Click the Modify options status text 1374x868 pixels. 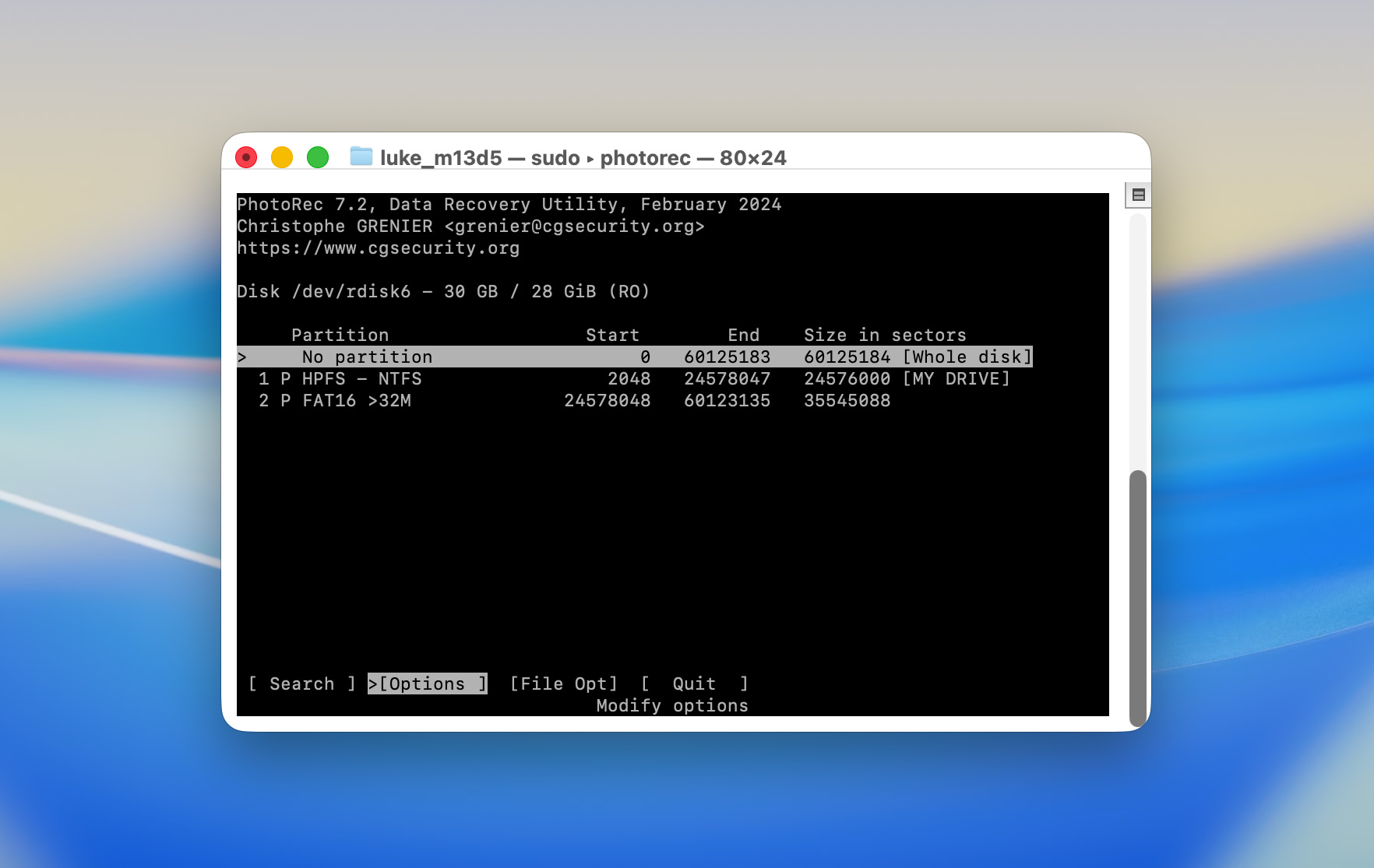point(671,705)
